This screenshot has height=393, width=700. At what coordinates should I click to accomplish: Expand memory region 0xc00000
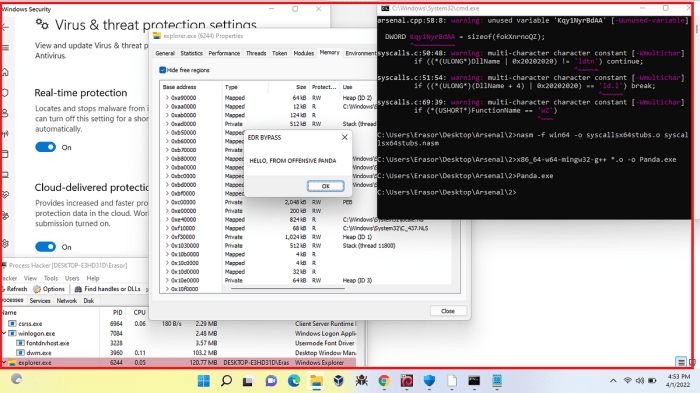[167, 202]
